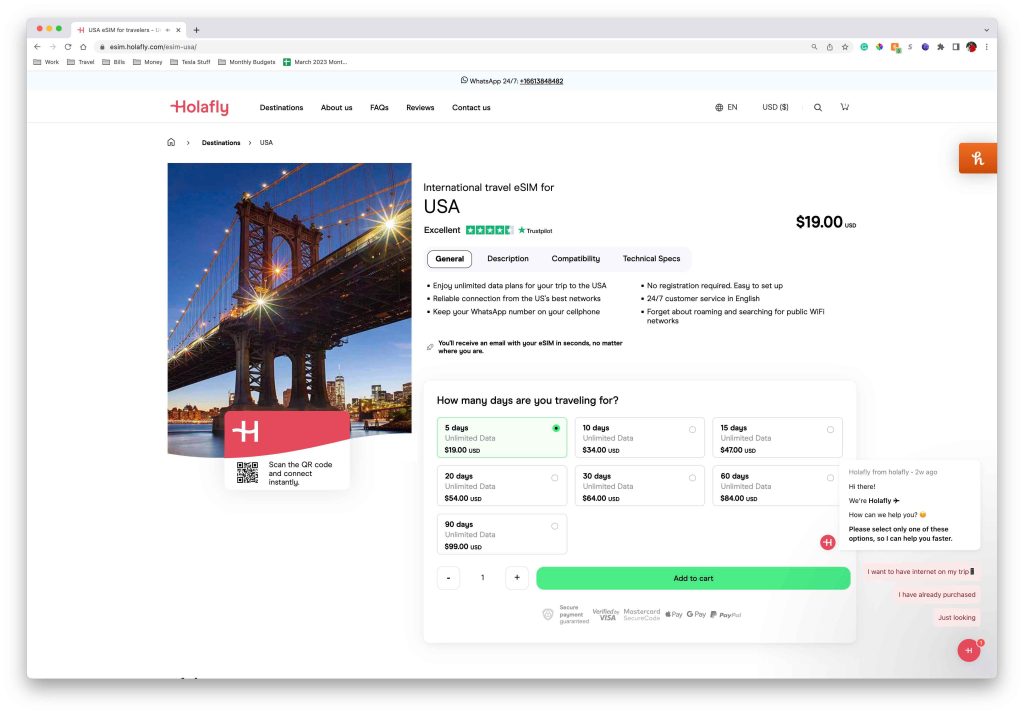This screenshot has height=714, width=1024.
Task: Switch to the Compatibility tab
Action: [x=575, y=259]
